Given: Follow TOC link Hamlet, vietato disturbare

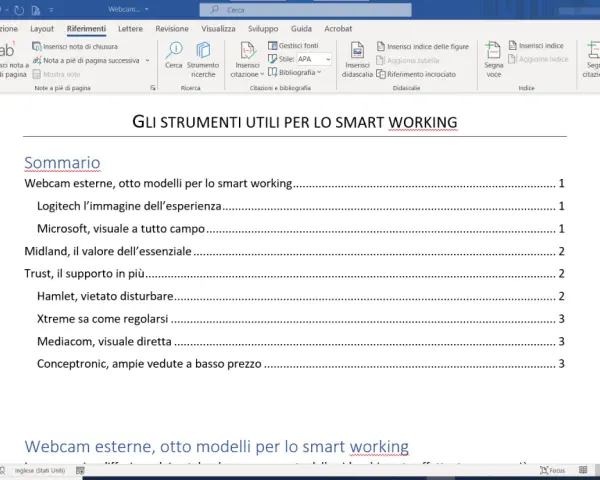Looking at the screenshot, I should click(x=301, y=296).
